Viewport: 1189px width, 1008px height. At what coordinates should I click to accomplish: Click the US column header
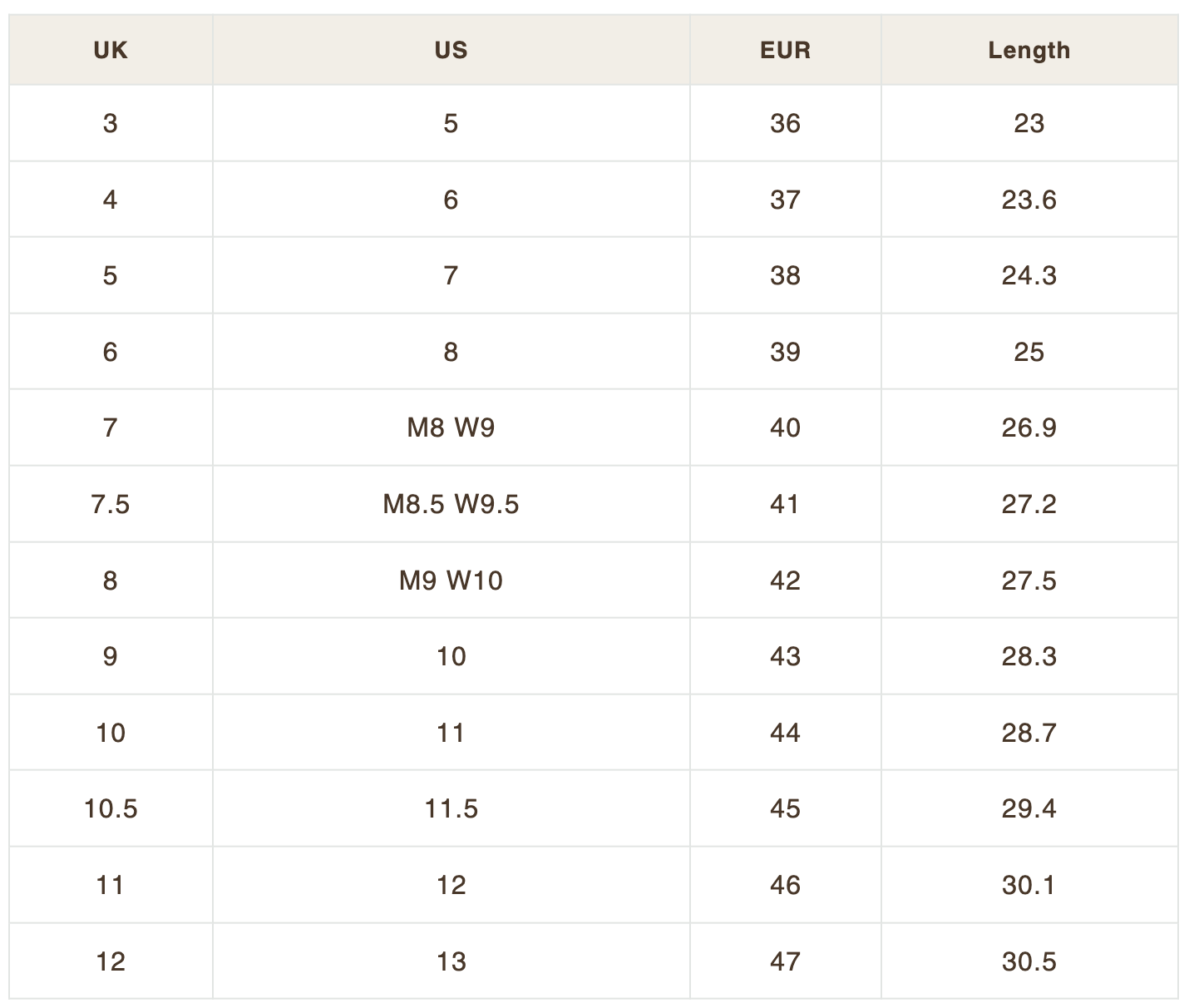point(451,50)
